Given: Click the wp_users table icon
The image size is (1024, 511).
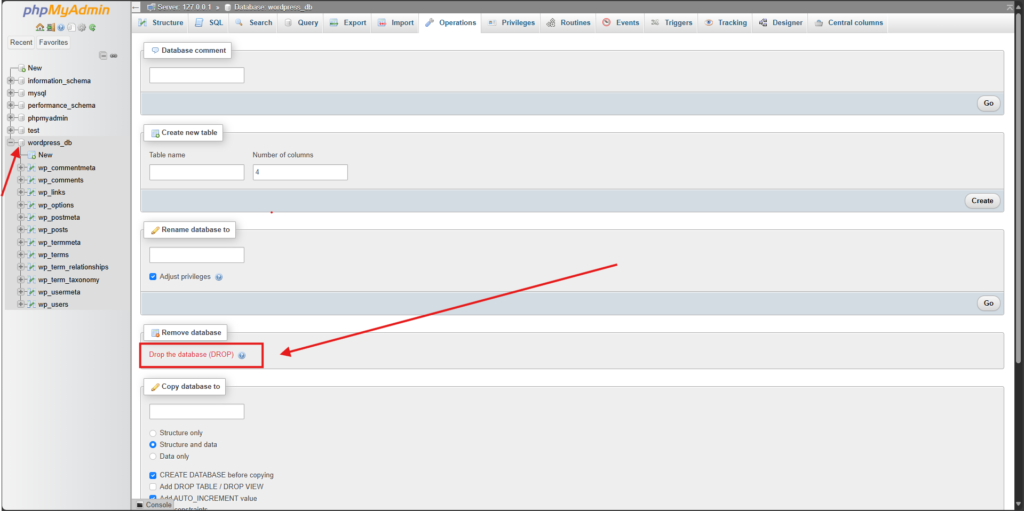Looking at the screenshot, I should pos(31,305).
